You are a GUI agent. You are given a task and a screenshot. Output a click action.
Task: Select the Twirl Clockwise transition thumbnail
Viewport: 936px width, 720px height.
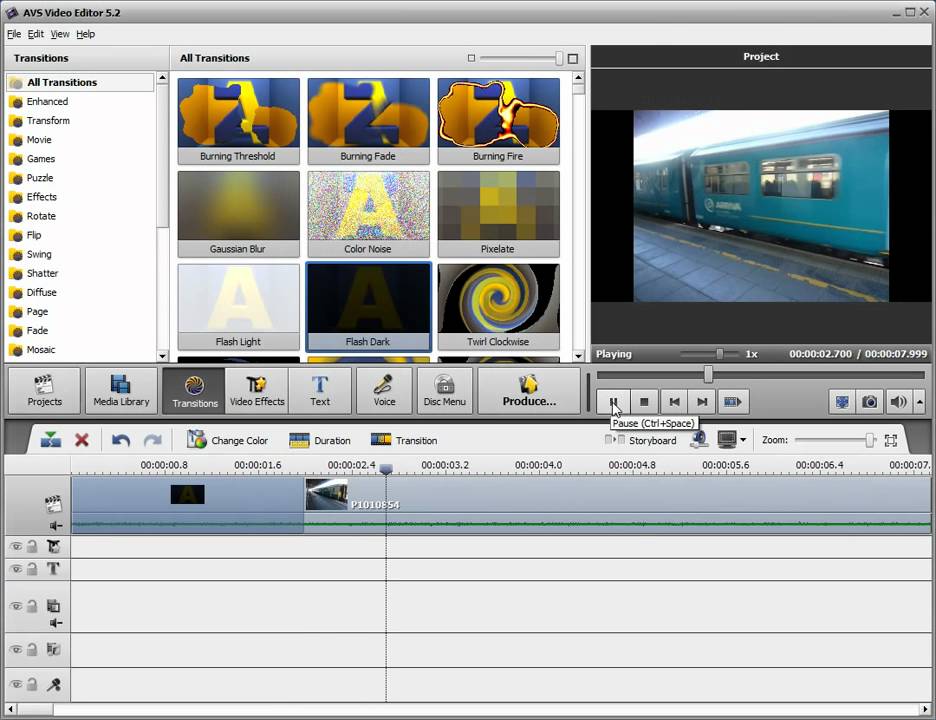(498, 306)
